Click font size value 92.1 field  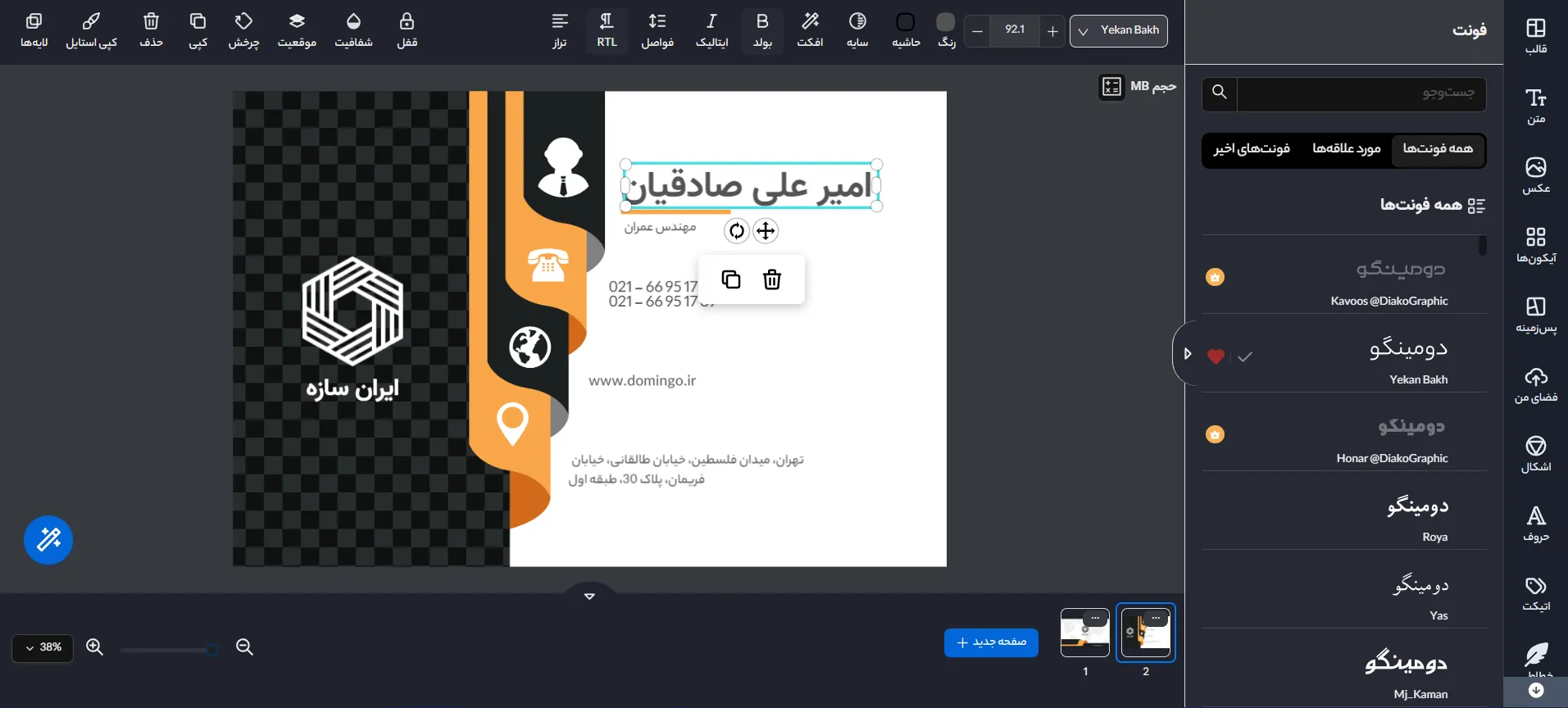coord(1015,30)
